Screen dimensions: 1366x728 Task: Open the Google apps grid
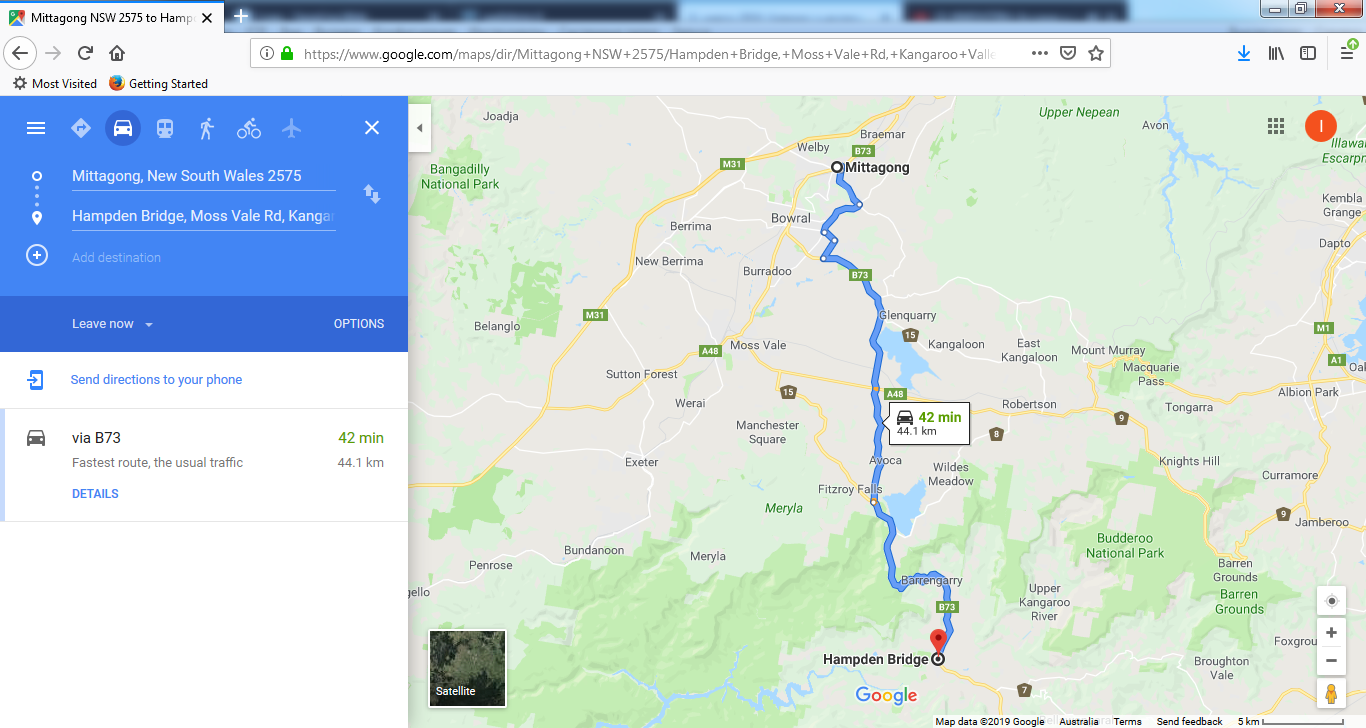(x=1275, y=126)
